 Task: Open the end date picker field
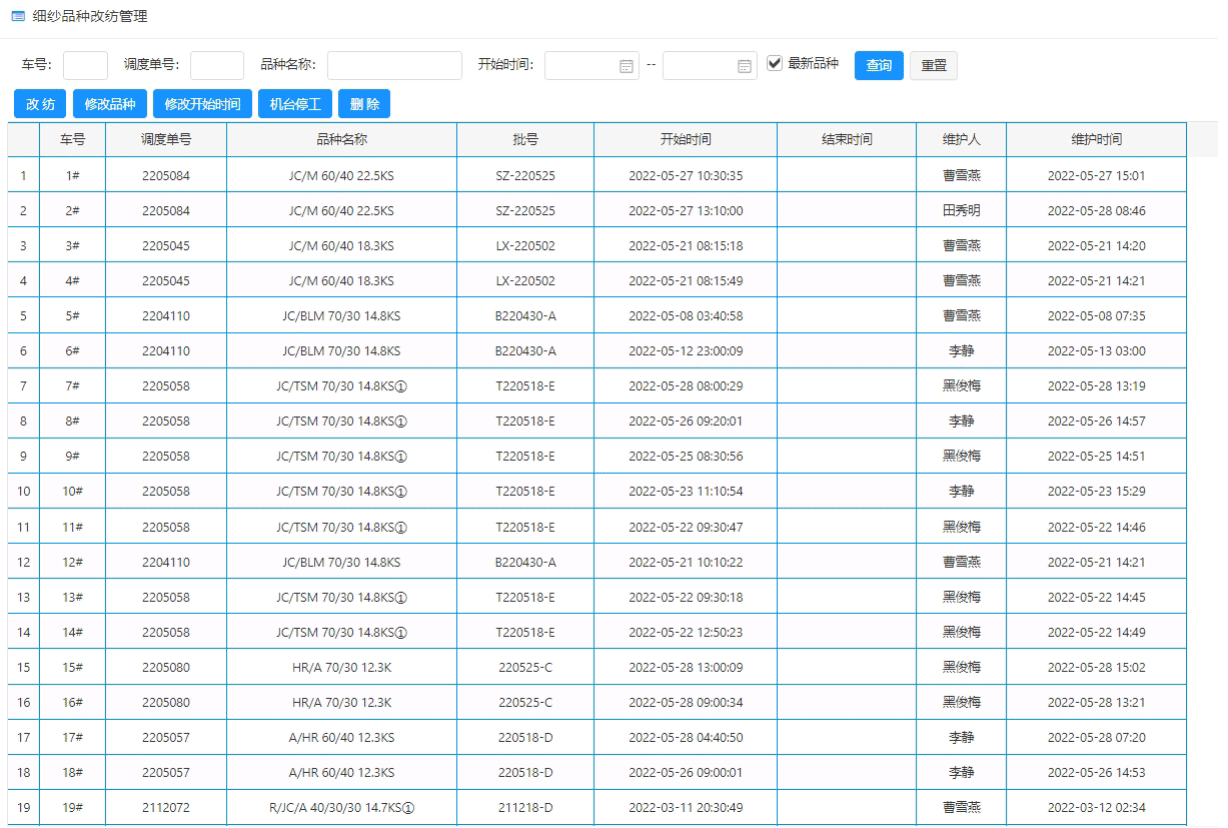tap(710, 65)
